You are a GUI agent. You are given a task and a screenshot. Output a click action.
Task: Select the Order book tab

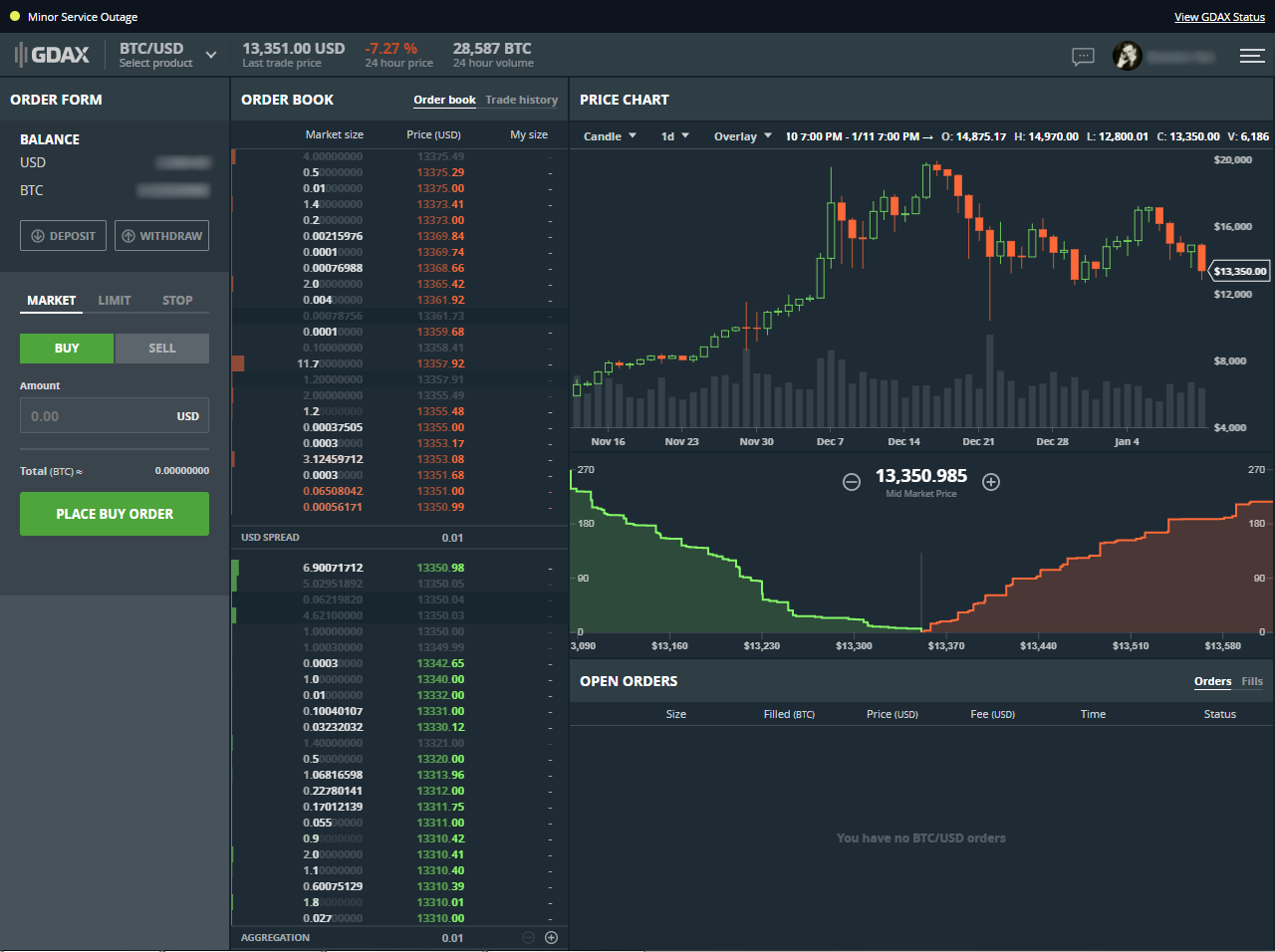coord(444,100)
